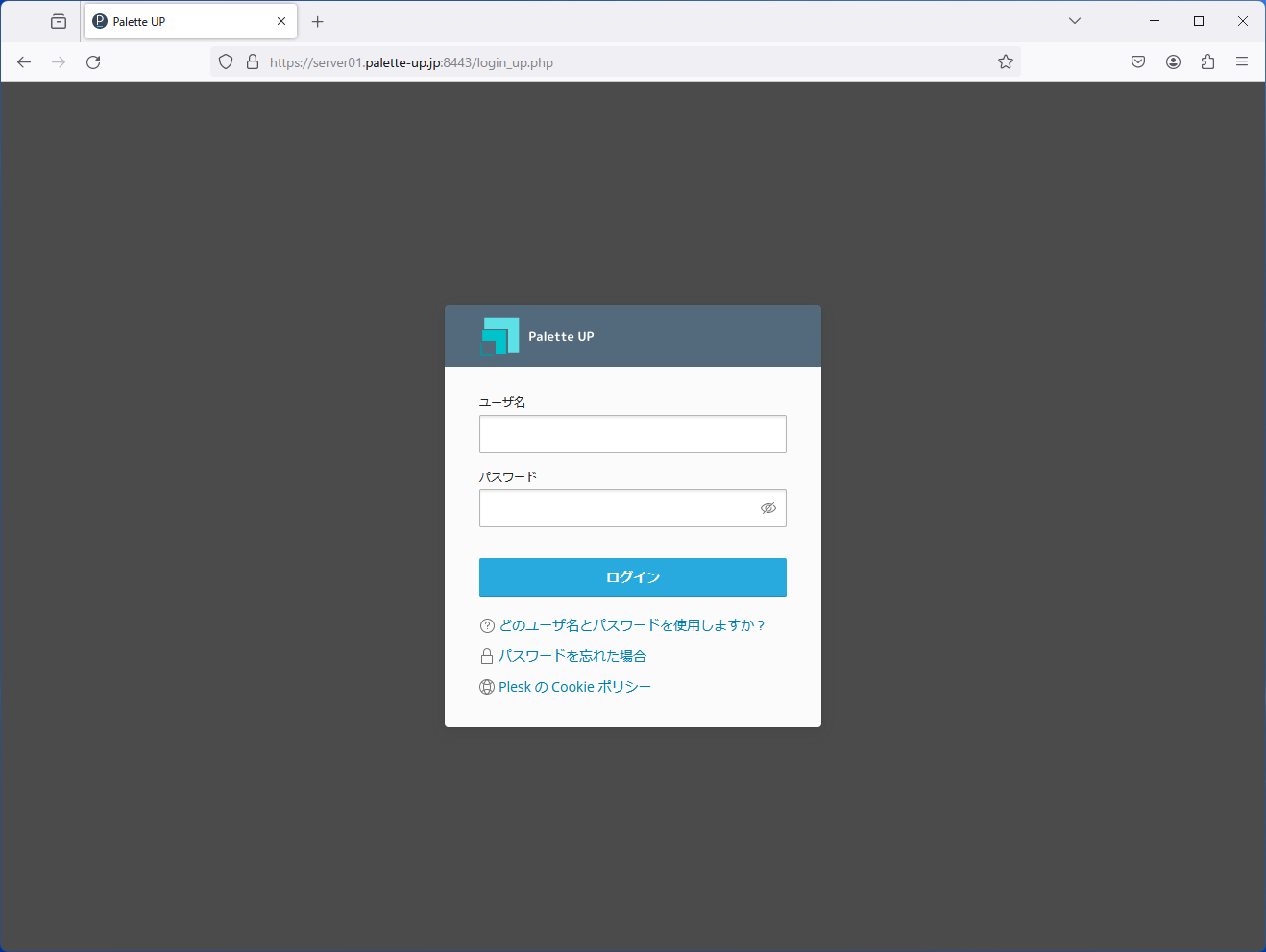Close the Palette UP tab
This screenshot has height=952, width=1266.
281,21
